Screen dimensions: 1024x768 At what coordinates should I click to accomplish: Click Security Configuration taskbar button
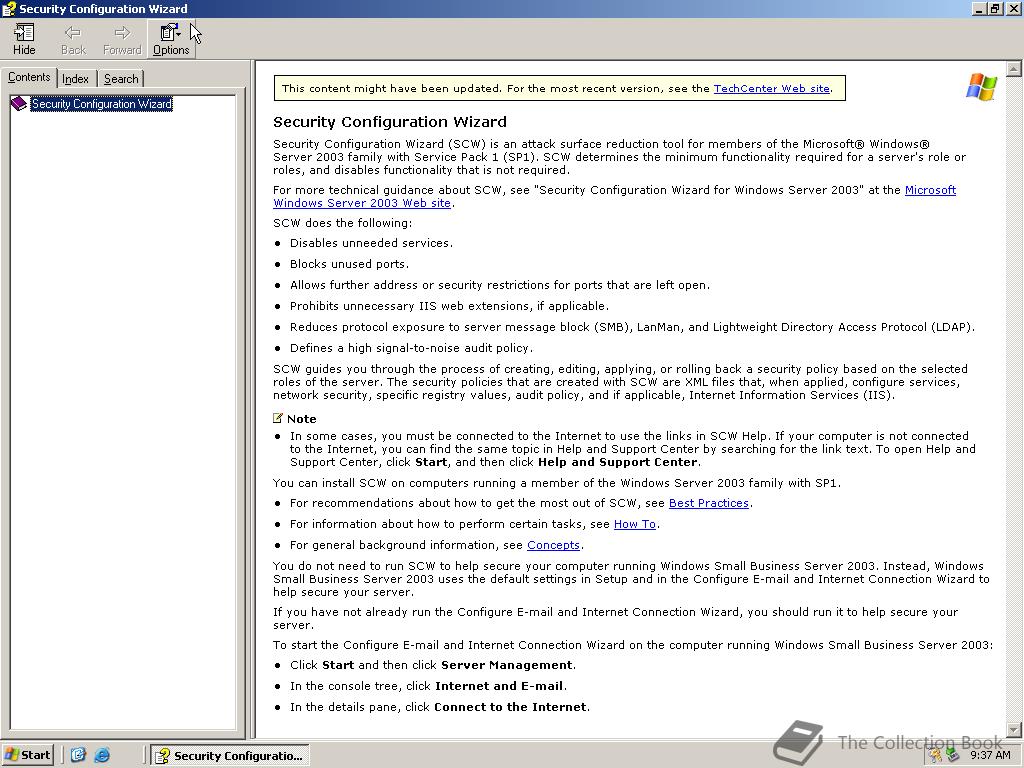pos(230,756)
